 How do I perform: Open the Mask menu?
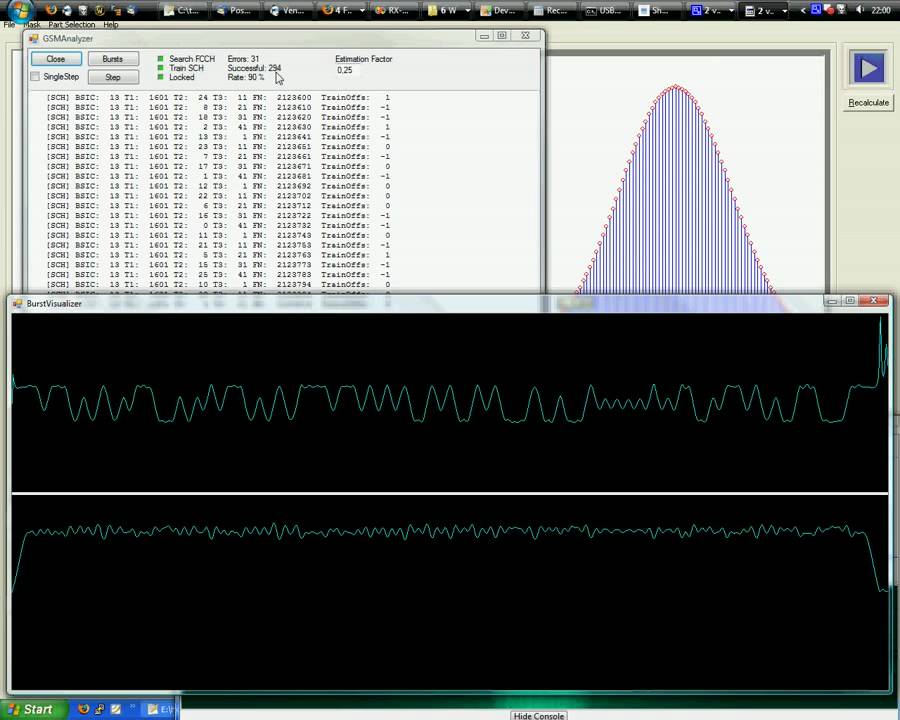[32, 25]
